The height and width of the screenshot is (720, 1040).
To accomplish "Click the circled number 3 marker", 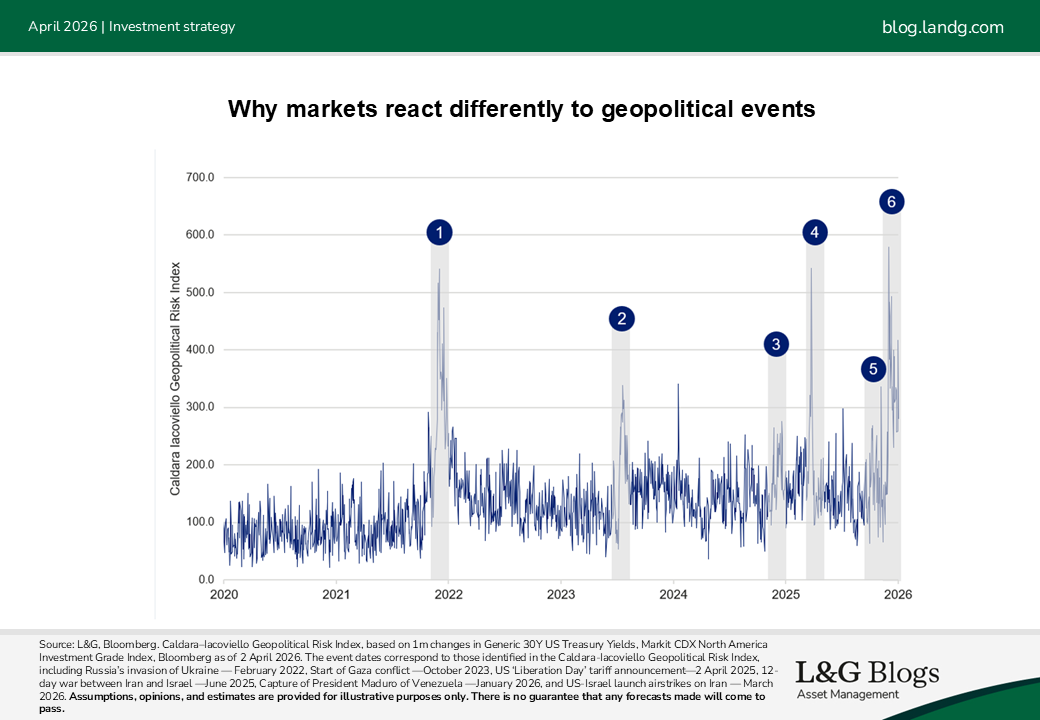I will point(776,344).
